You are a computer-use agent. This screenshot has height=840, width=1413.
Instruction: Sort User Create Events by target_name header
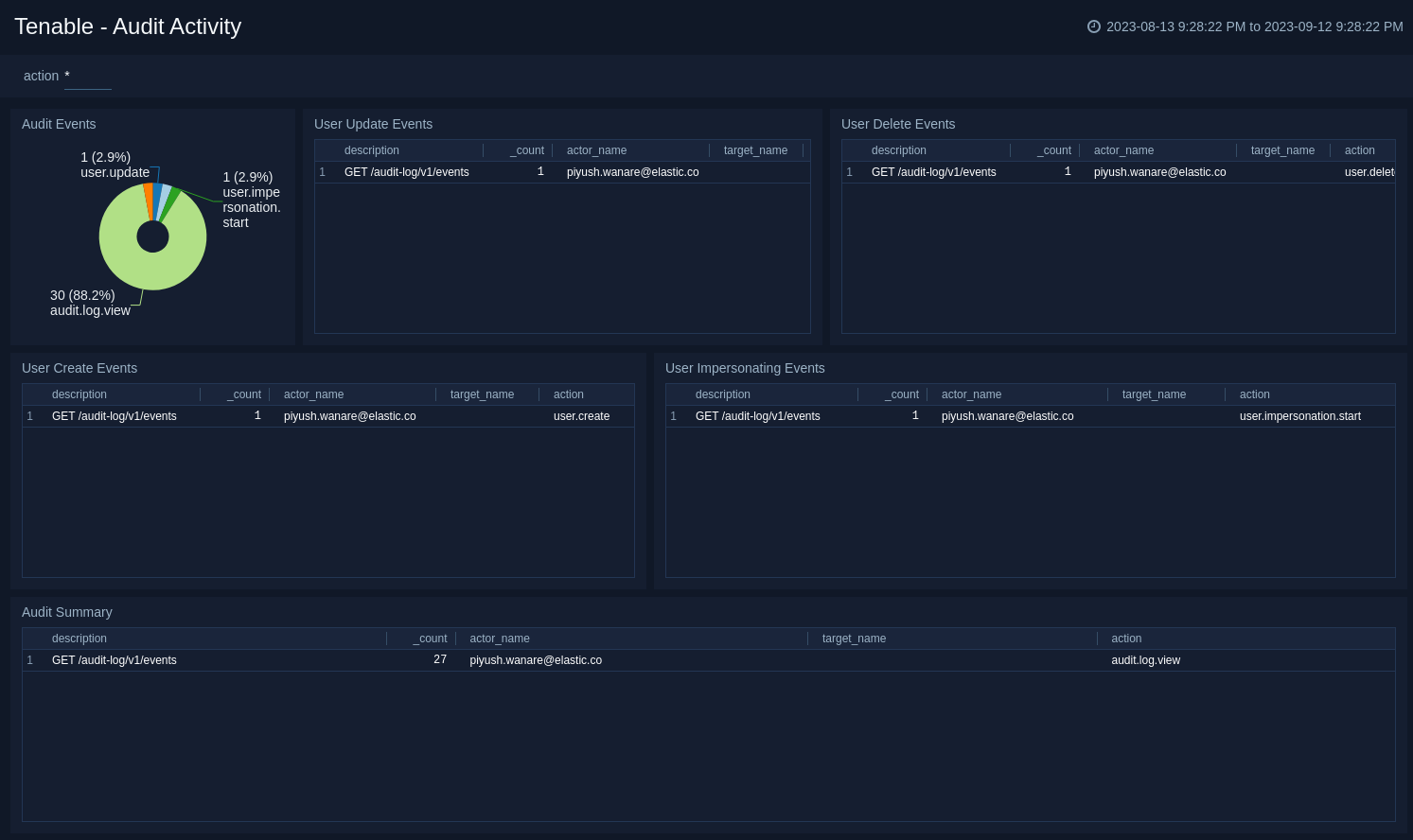482,394
